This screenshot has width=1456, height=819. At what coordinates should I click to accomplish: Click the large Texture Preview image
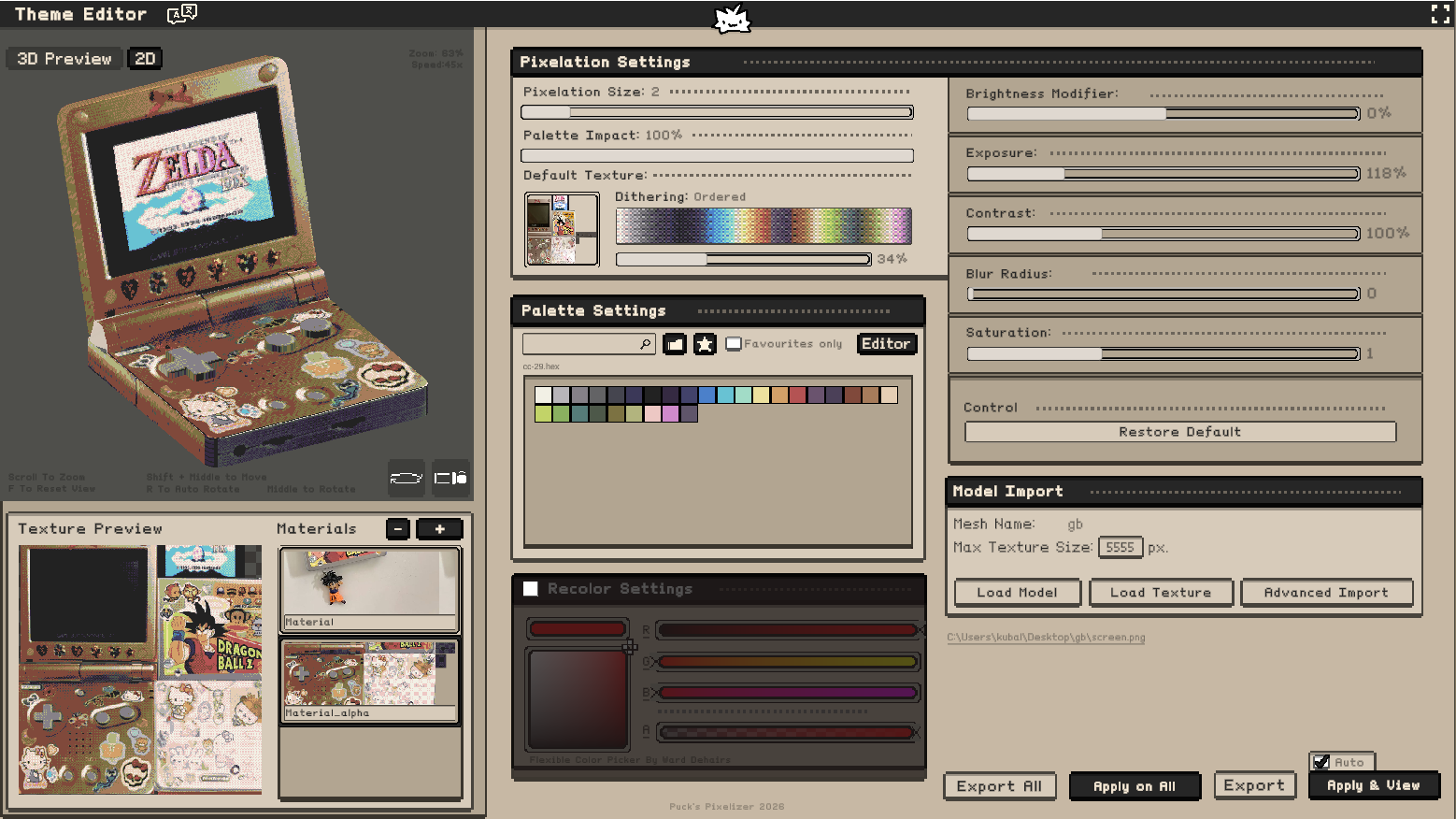140,670
